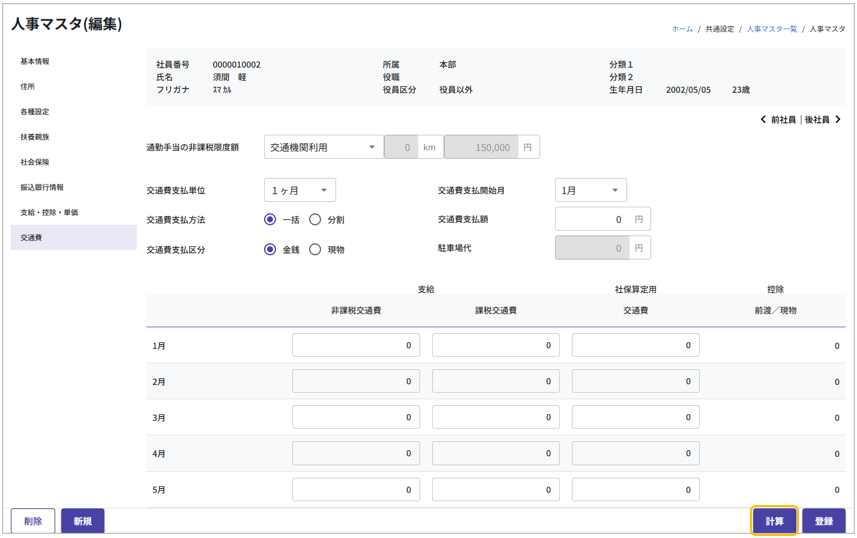Go to next employee (後社員) chevron
Viewport: 857px width, 538px height.
[838, 120]
